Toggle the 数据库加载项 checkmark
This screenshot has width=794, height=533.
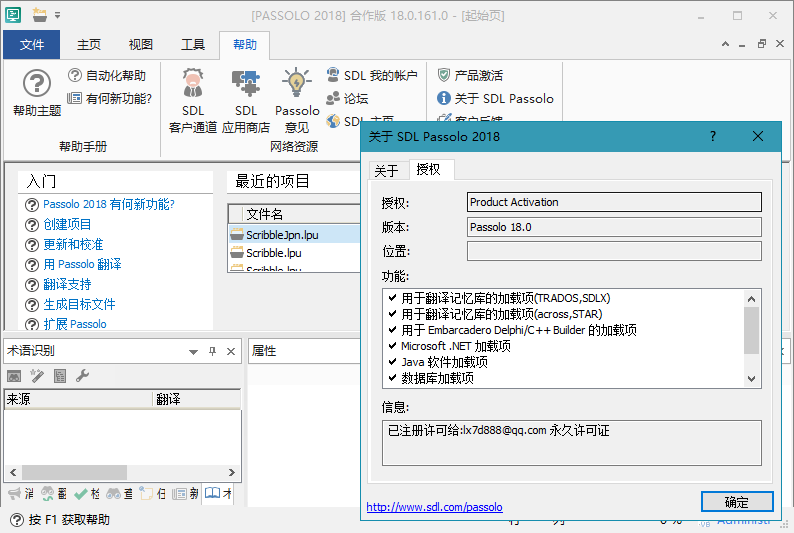pyautogui.click(x=391, y=378)
